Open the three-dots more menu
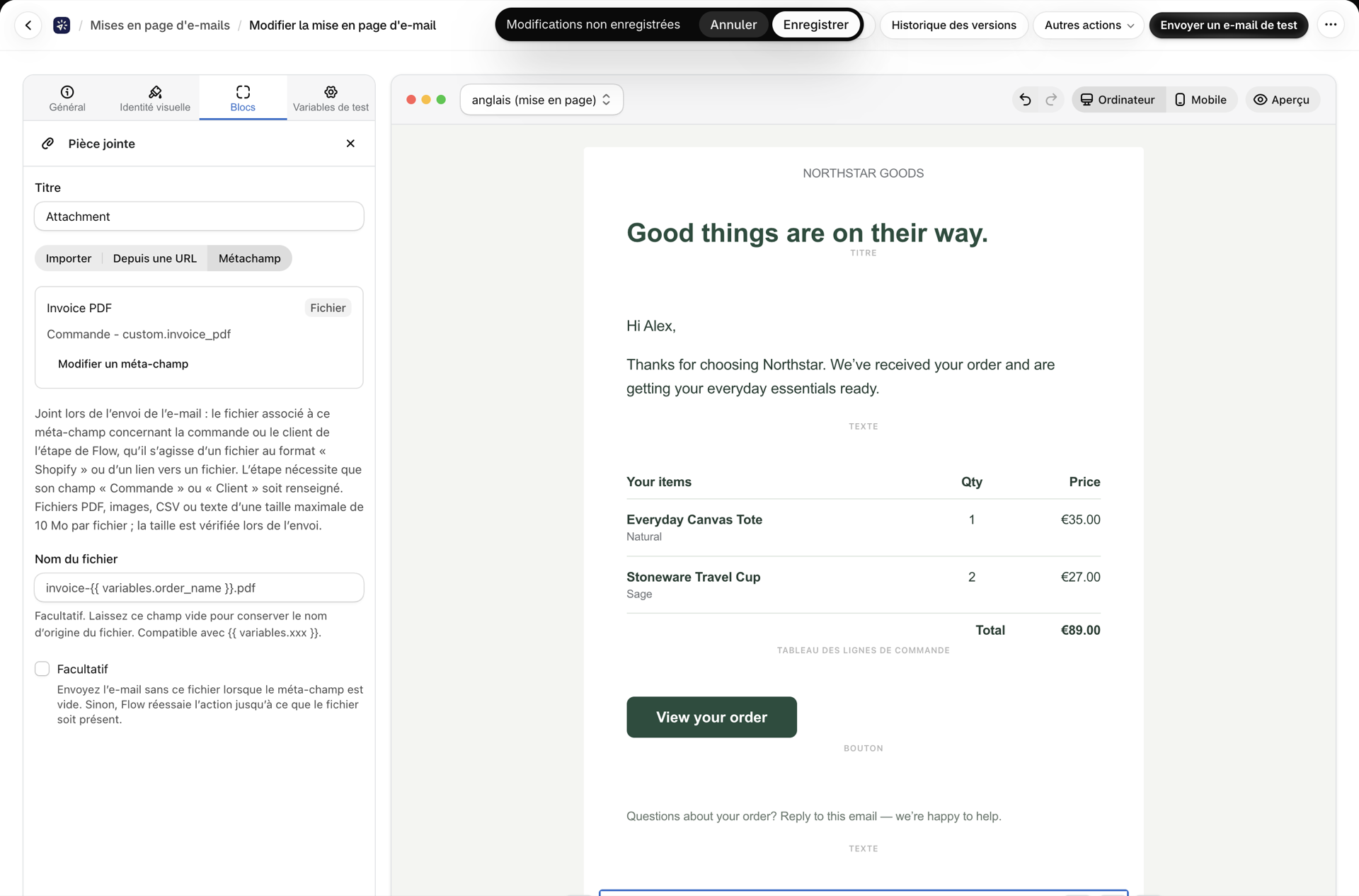1359x896 pixels. point(1331,25)
